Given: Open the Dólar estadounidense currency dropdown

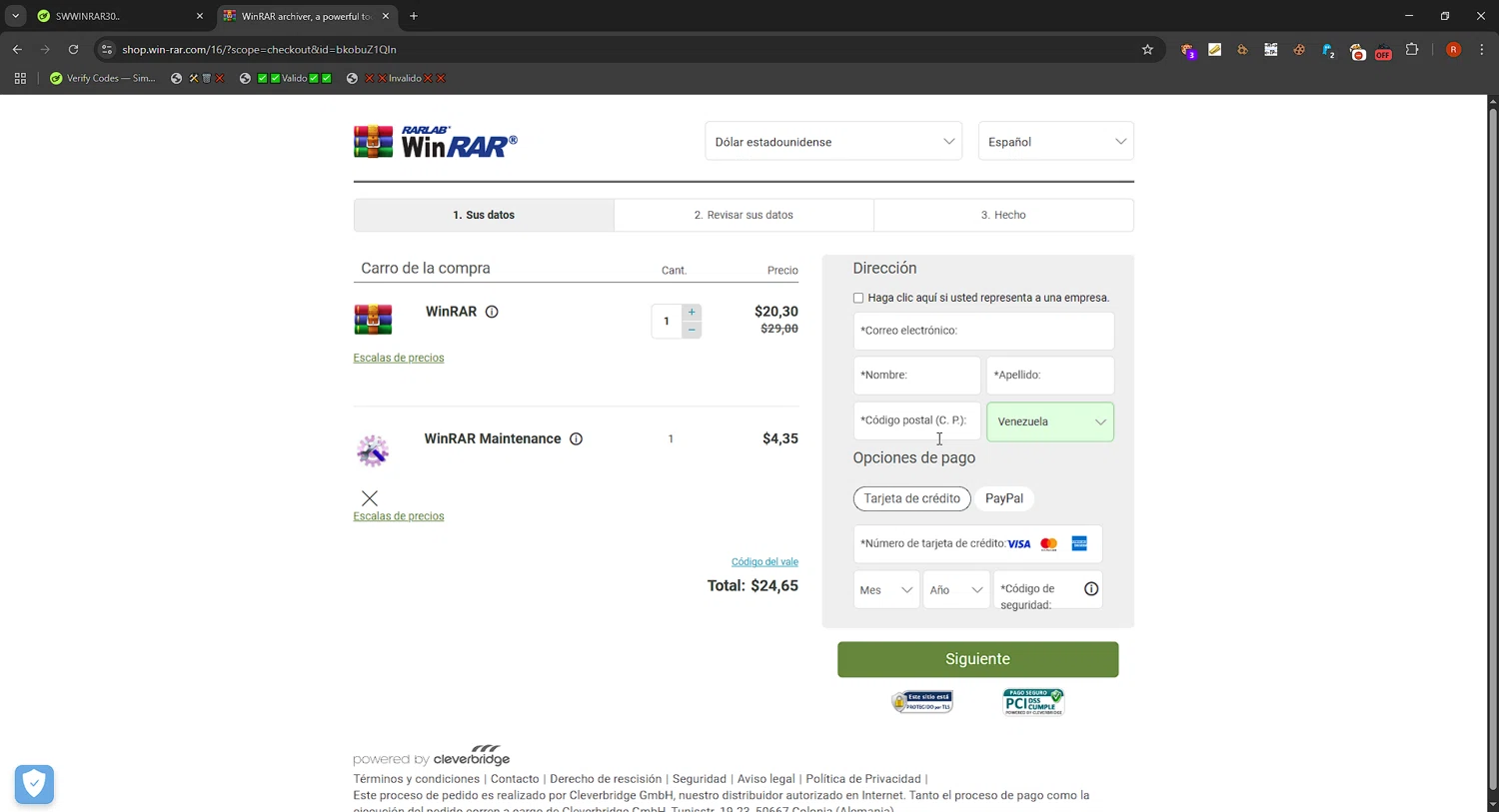Looking at the screenshot, I should 833,142.
